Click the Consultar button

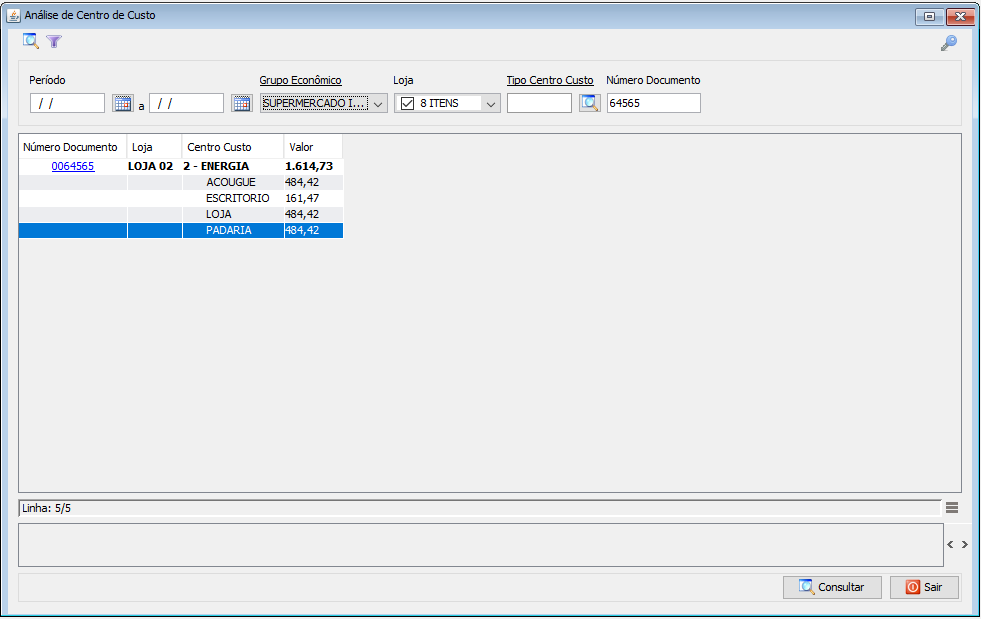point(831,587)
